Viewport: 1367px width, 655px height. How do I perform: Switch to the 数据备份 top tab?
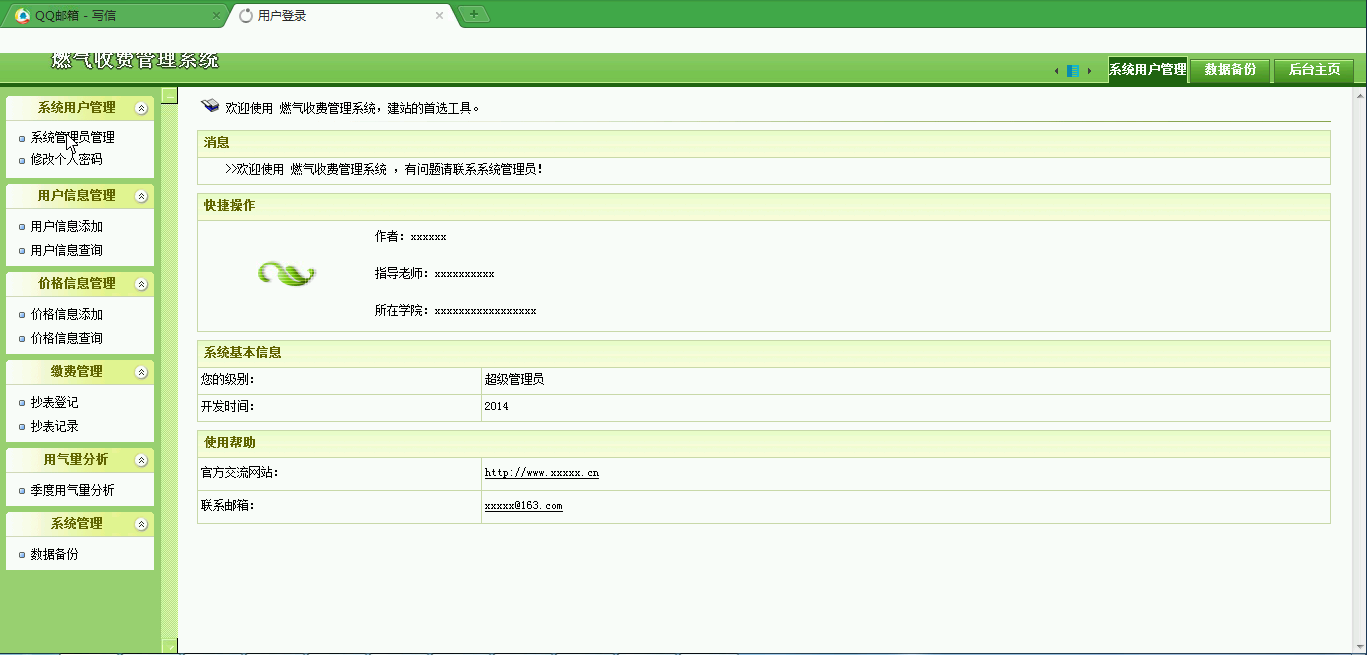pyautogui.click(x=1230, y=70)
